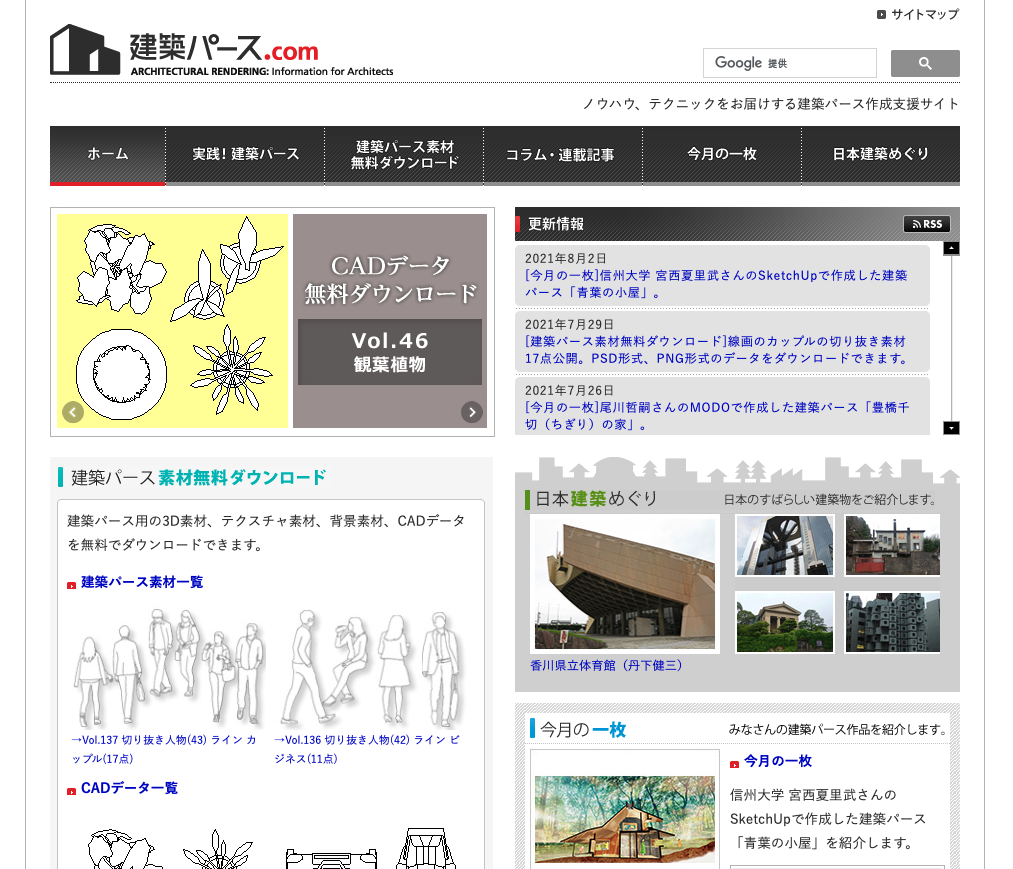Open 建築パース素材無料ダウンロード menu item
The image size is (1013, 869).
(x=404, y=154)
